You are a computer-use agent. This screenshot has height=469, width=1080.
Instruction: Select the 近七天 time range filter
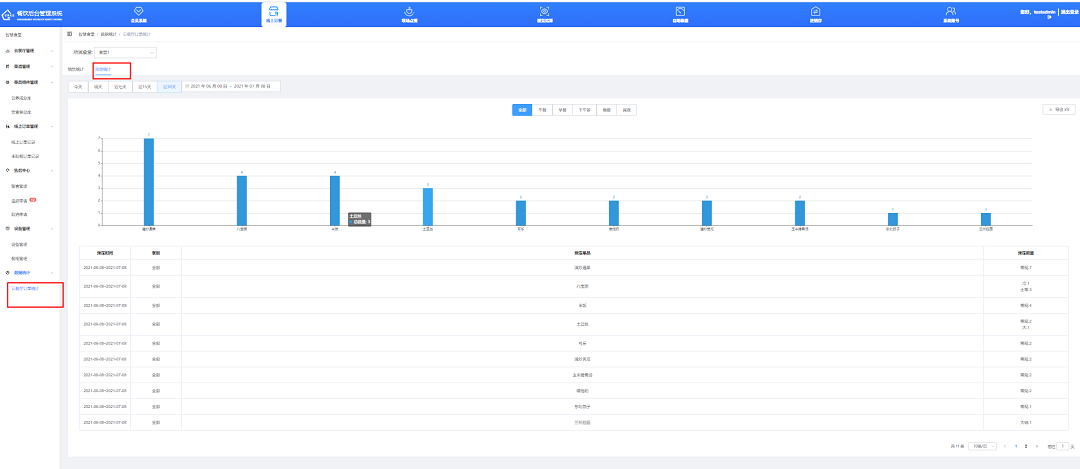click(x=121, y=87)
